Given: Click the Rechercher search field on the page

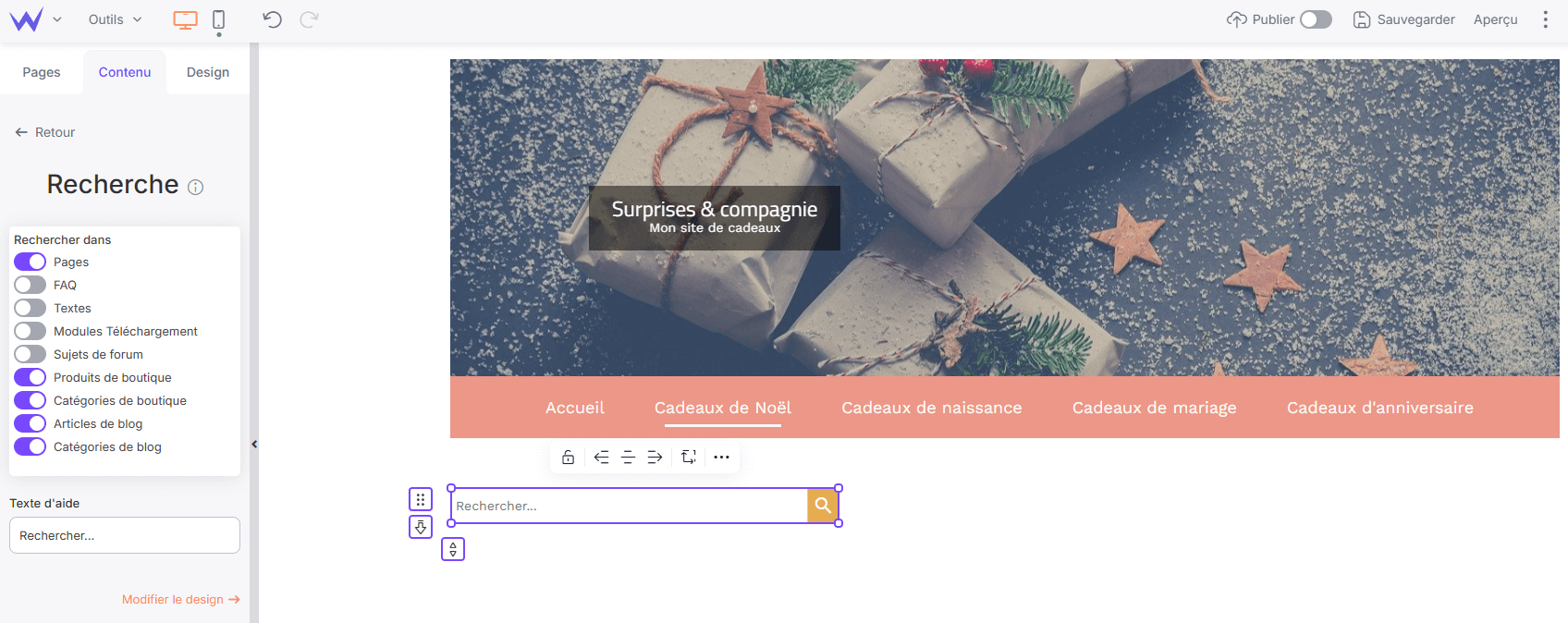Looking at the screenshot, I should [x=630, y=506].
